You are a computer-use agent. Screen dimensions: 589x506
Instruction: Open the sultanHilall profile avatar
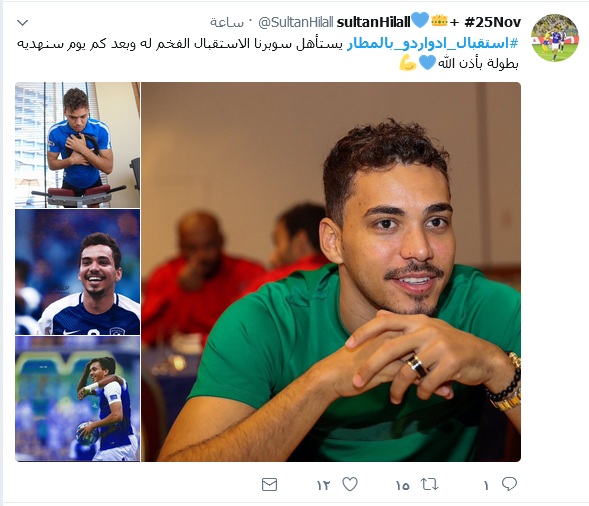(554, 38)
